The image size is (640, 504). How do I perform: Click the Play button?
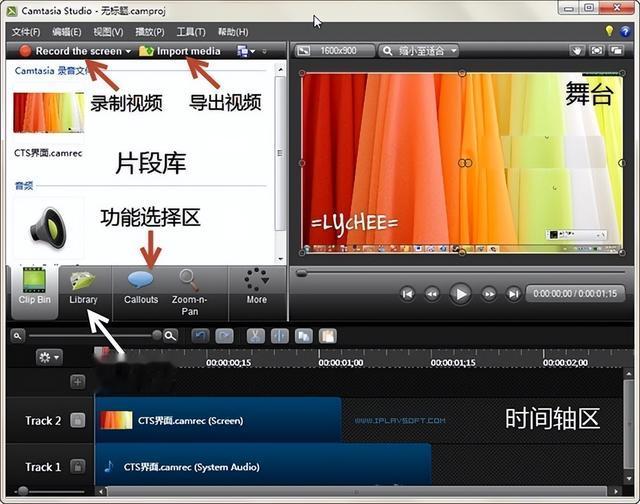pyautogui.click(x=460, y=294)
